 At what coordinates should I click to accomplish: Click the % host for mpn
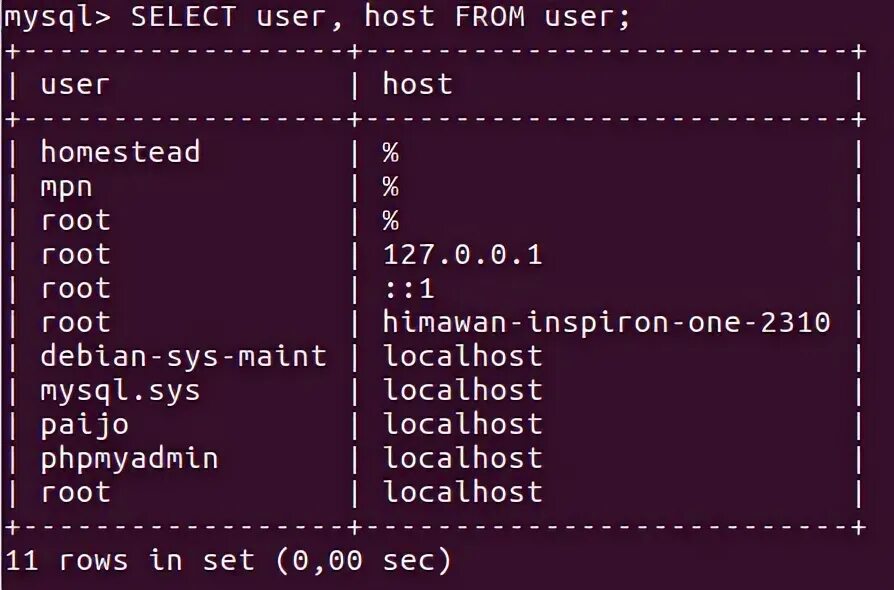(391, 187)
